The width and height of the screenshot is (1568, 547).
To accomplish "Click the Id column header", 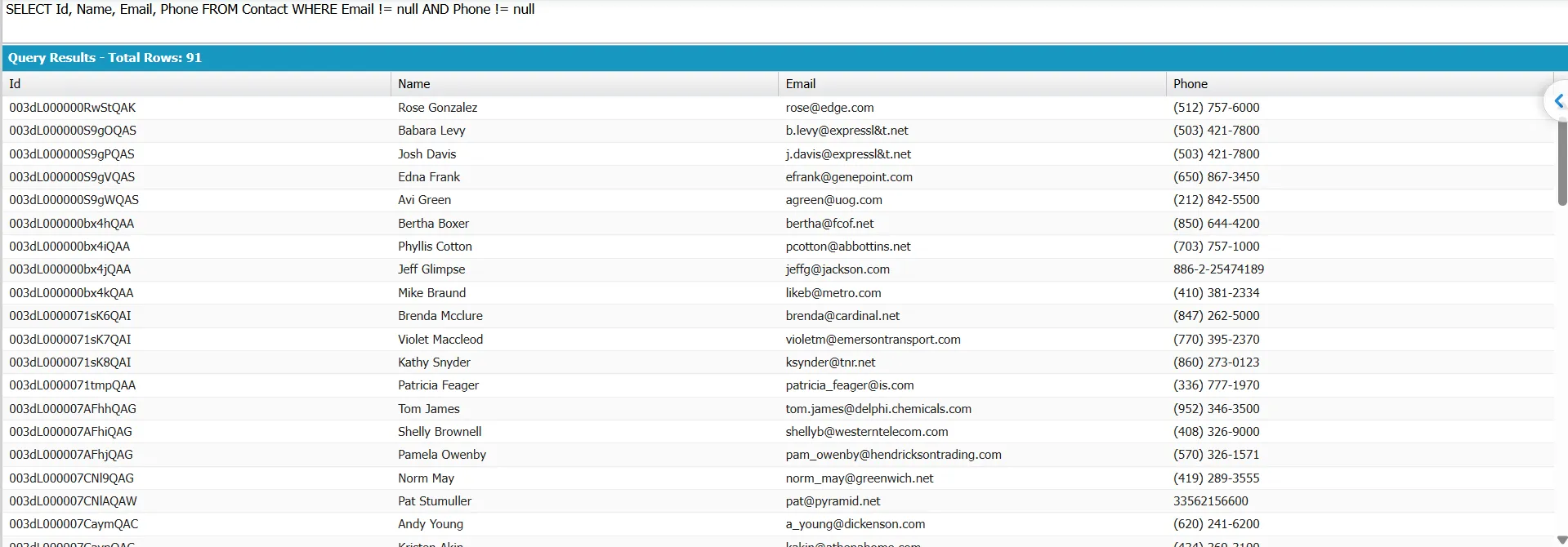I will coord(196,84).
